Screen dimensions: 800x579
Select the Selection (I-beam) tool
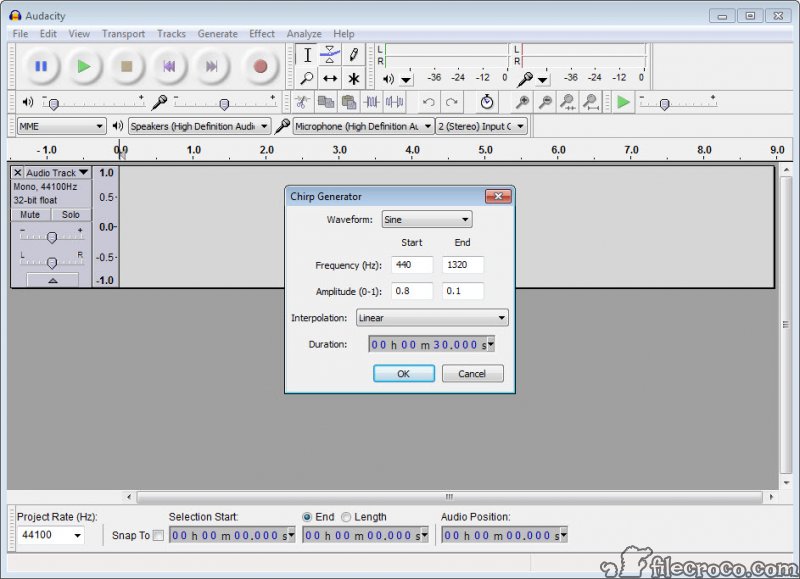[x=307, y=55]
